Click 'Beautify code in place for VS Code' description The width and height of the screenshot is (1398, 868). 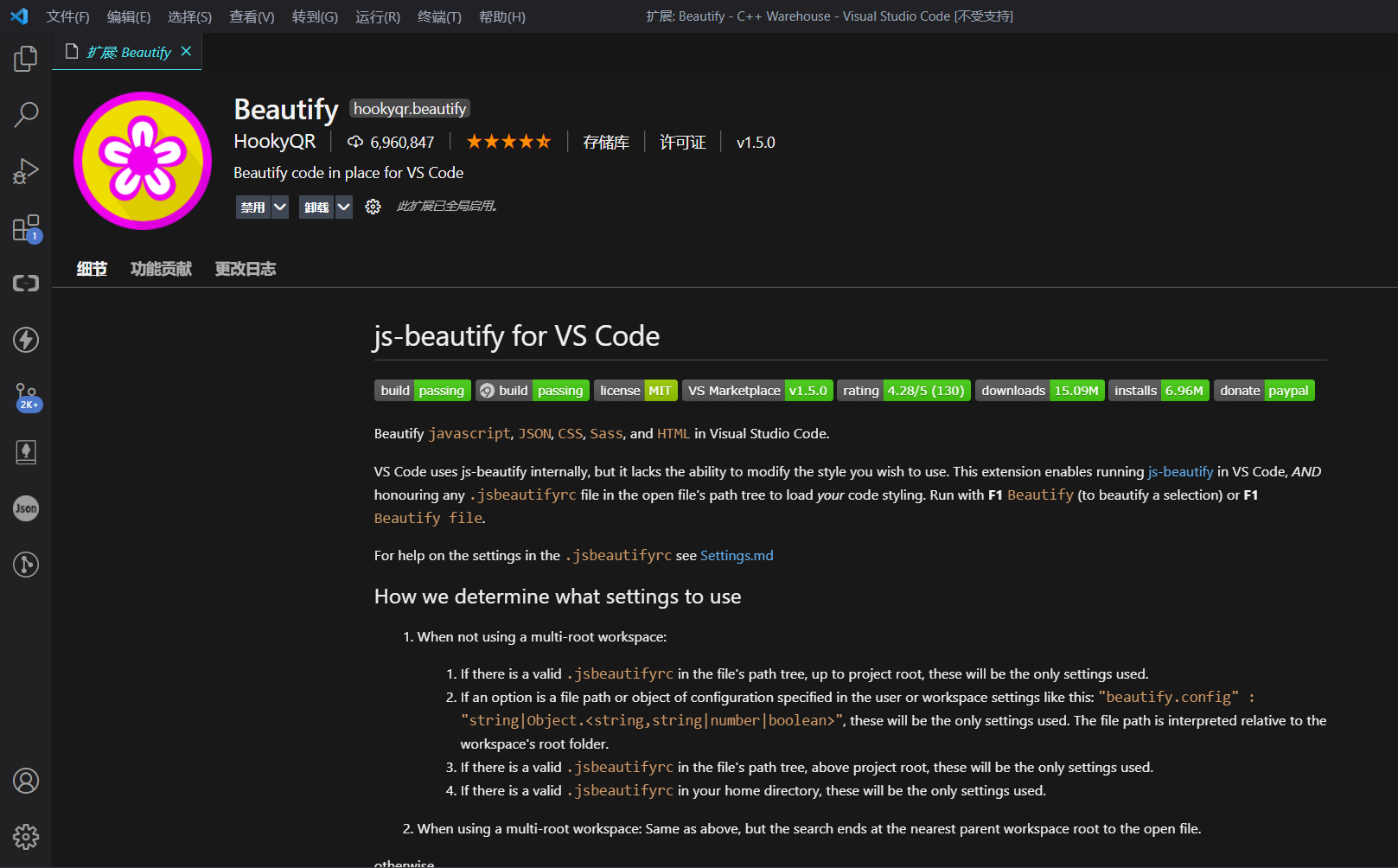click(x=348, y=173)
